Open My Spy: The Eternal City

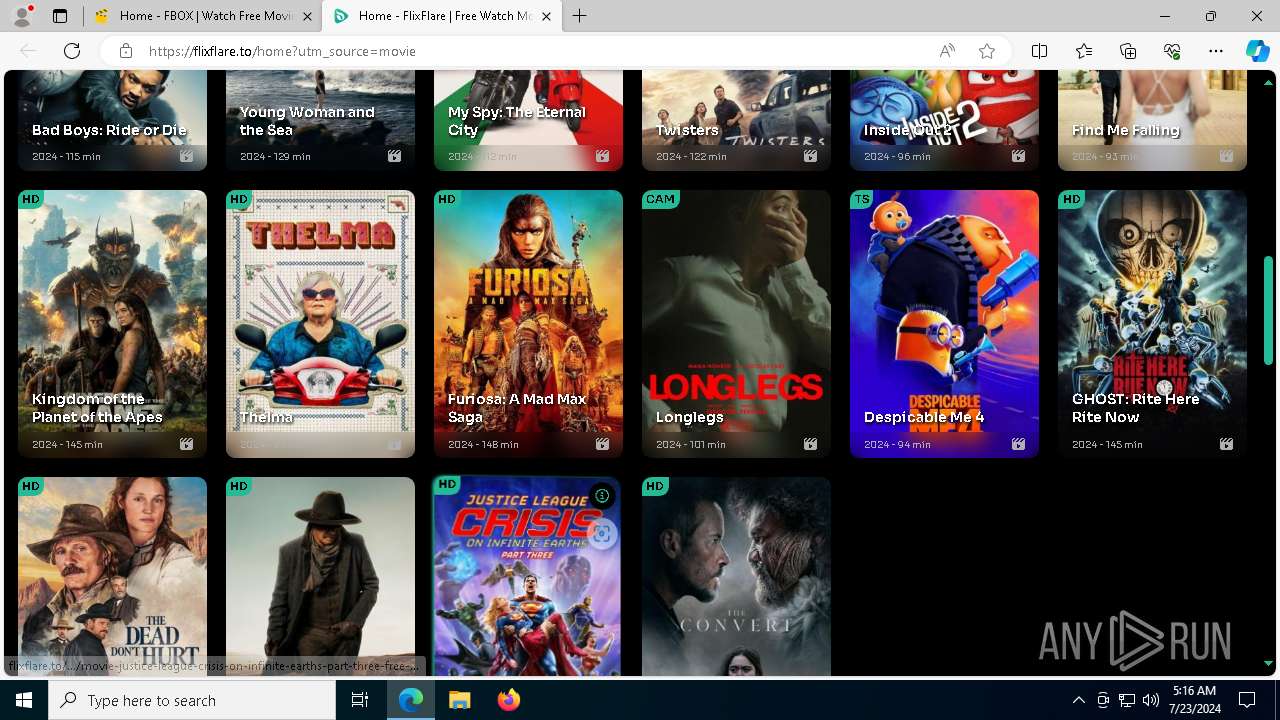click(x=517, y=121)
